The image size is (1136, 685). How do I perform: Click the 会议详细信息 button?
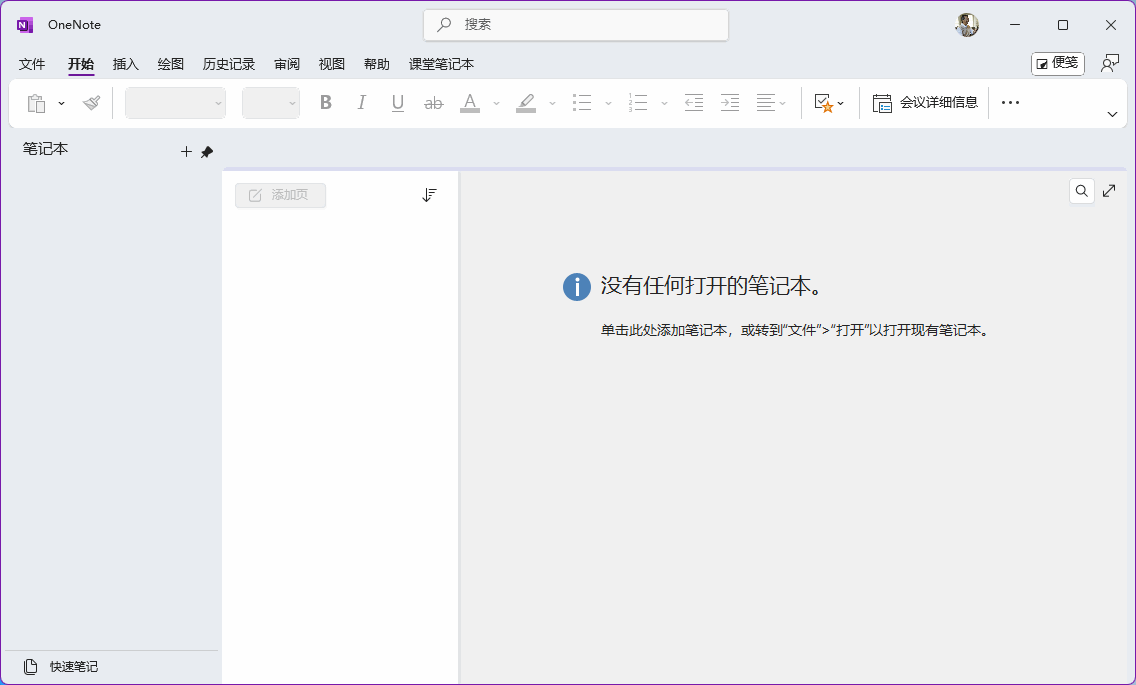pyautogui.click(x=925, y=103)
